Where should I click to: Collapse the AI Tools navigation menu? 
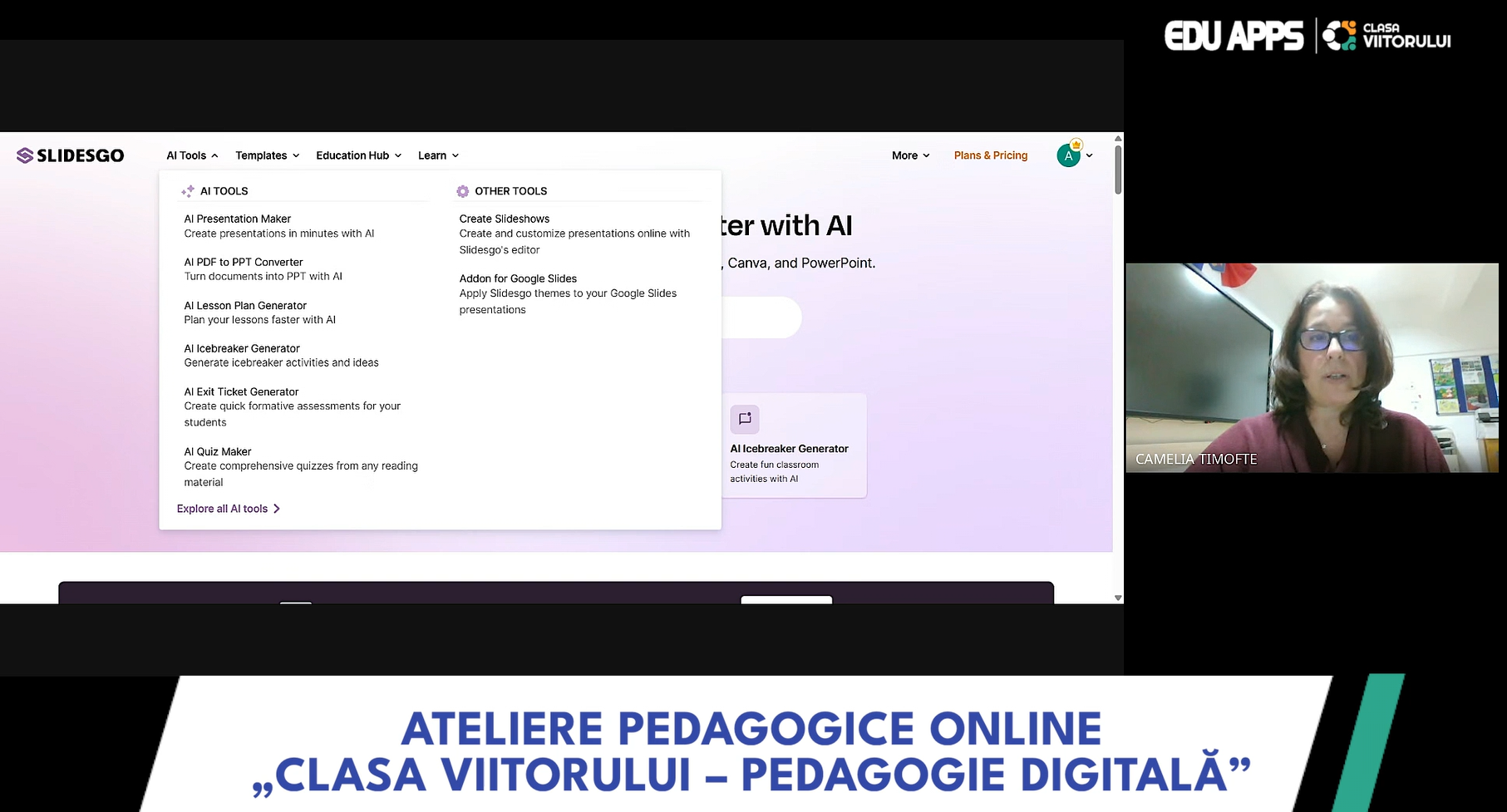(x=192, y=155)
